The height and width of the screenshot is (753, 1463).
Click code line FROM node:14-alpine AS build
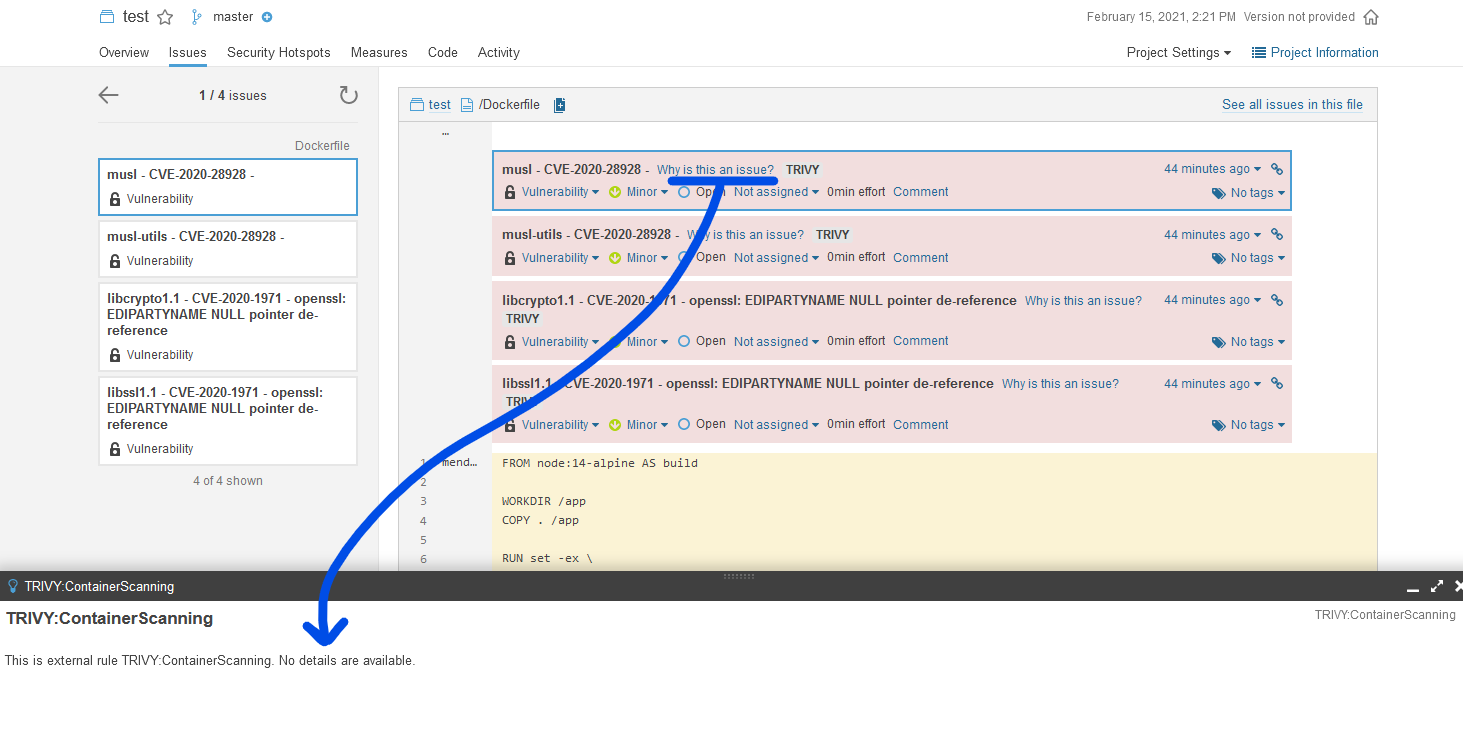600,463
